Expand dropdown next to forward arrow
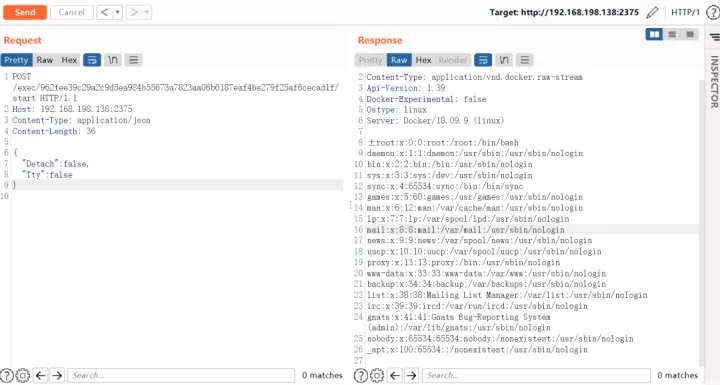The height and width of the screenshot is (385, 720). click(147, 12)
